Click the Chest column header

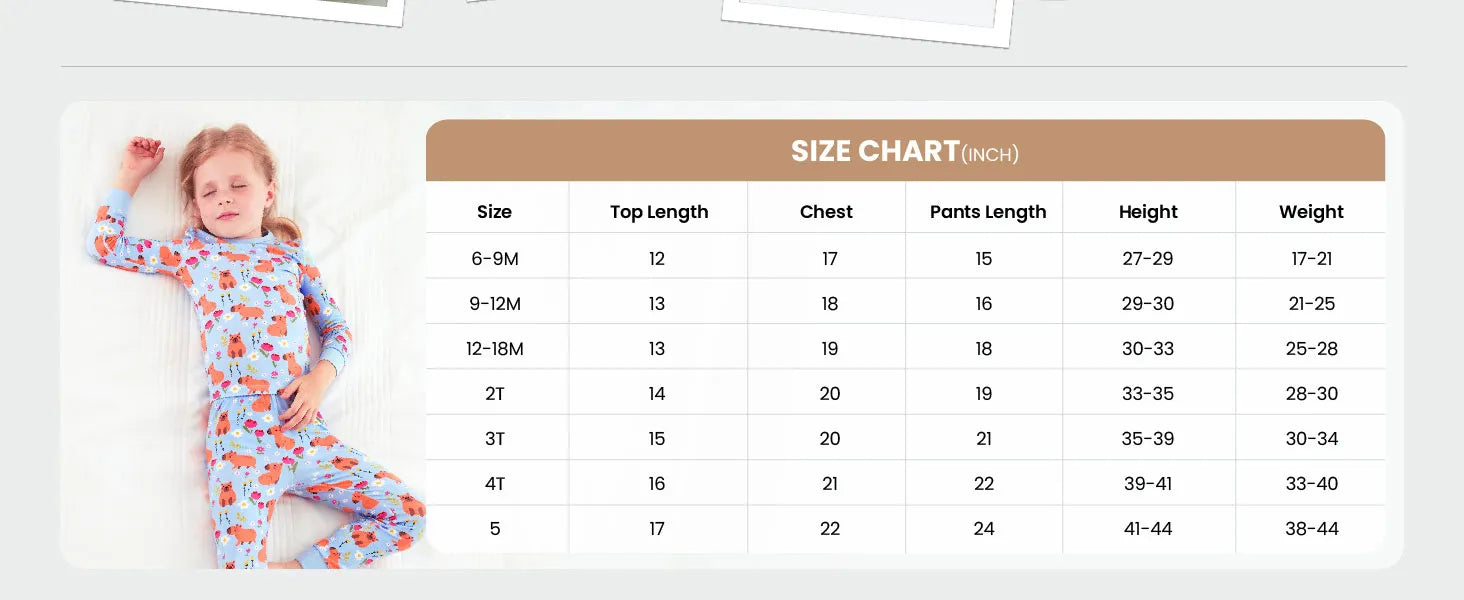(826, 212)
